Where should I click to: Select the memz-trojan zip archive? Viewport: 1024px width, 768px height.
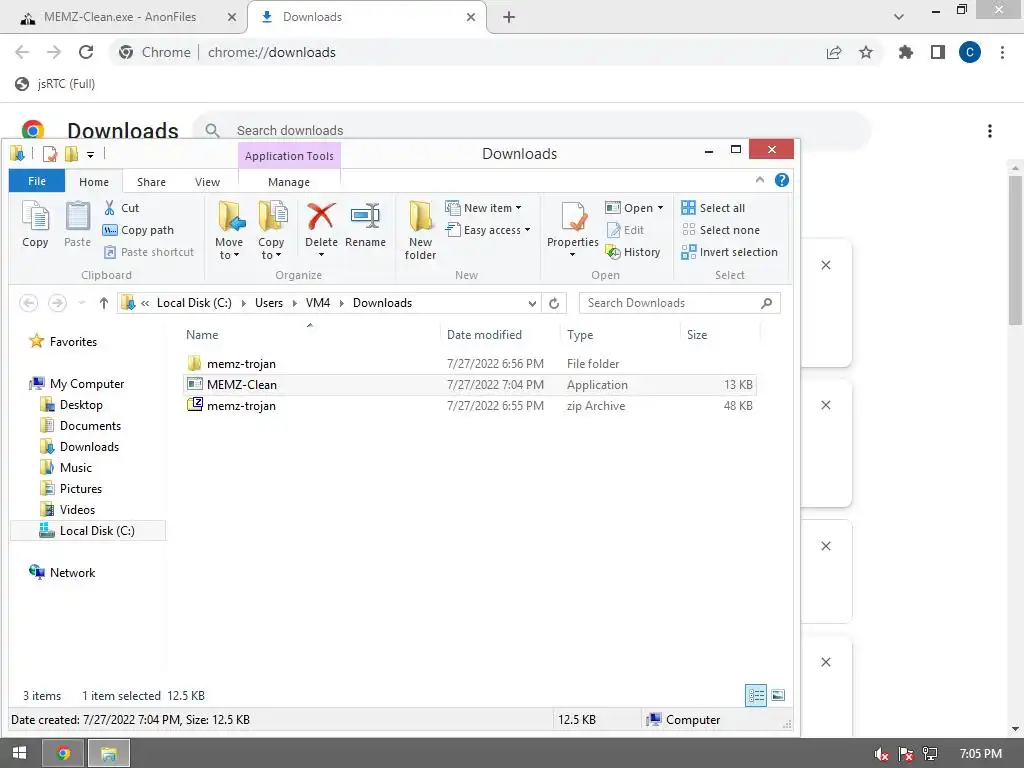tap(470, 406)
